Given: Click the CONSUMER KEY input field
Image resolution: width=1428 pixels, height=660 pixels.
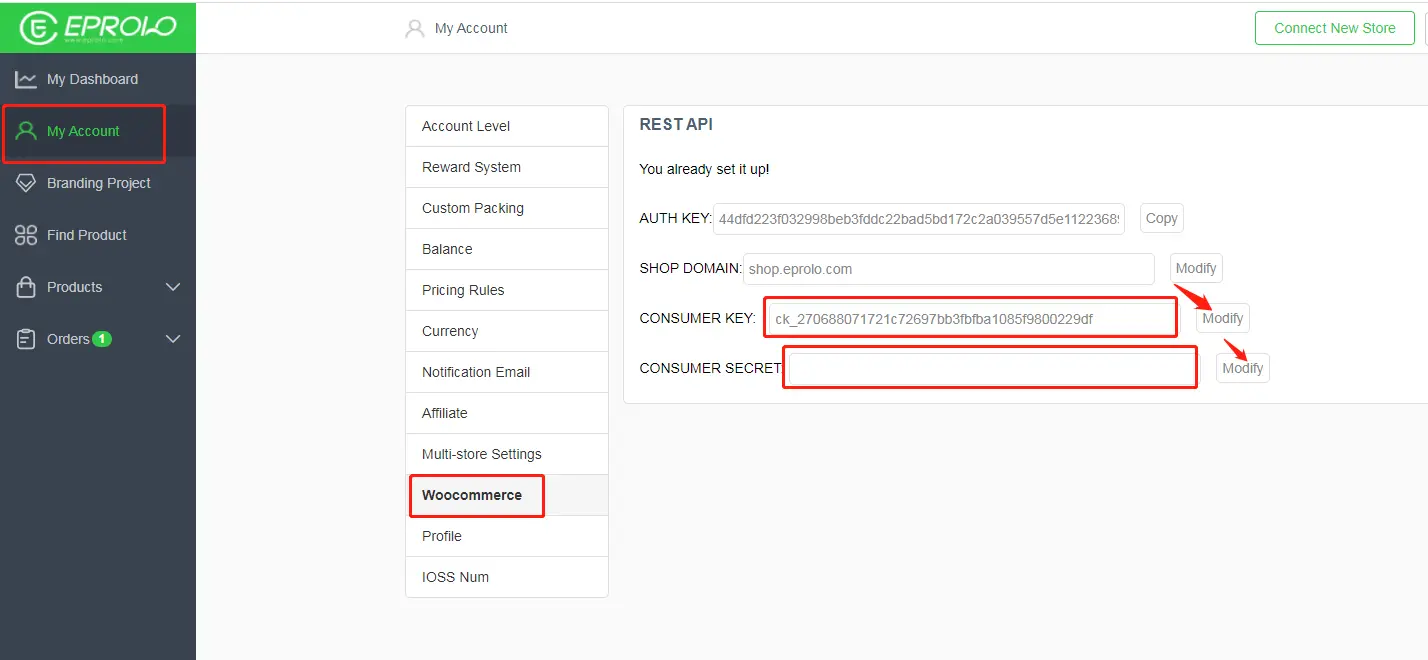Looking at the screenshot, I should (x=973, y=319).
